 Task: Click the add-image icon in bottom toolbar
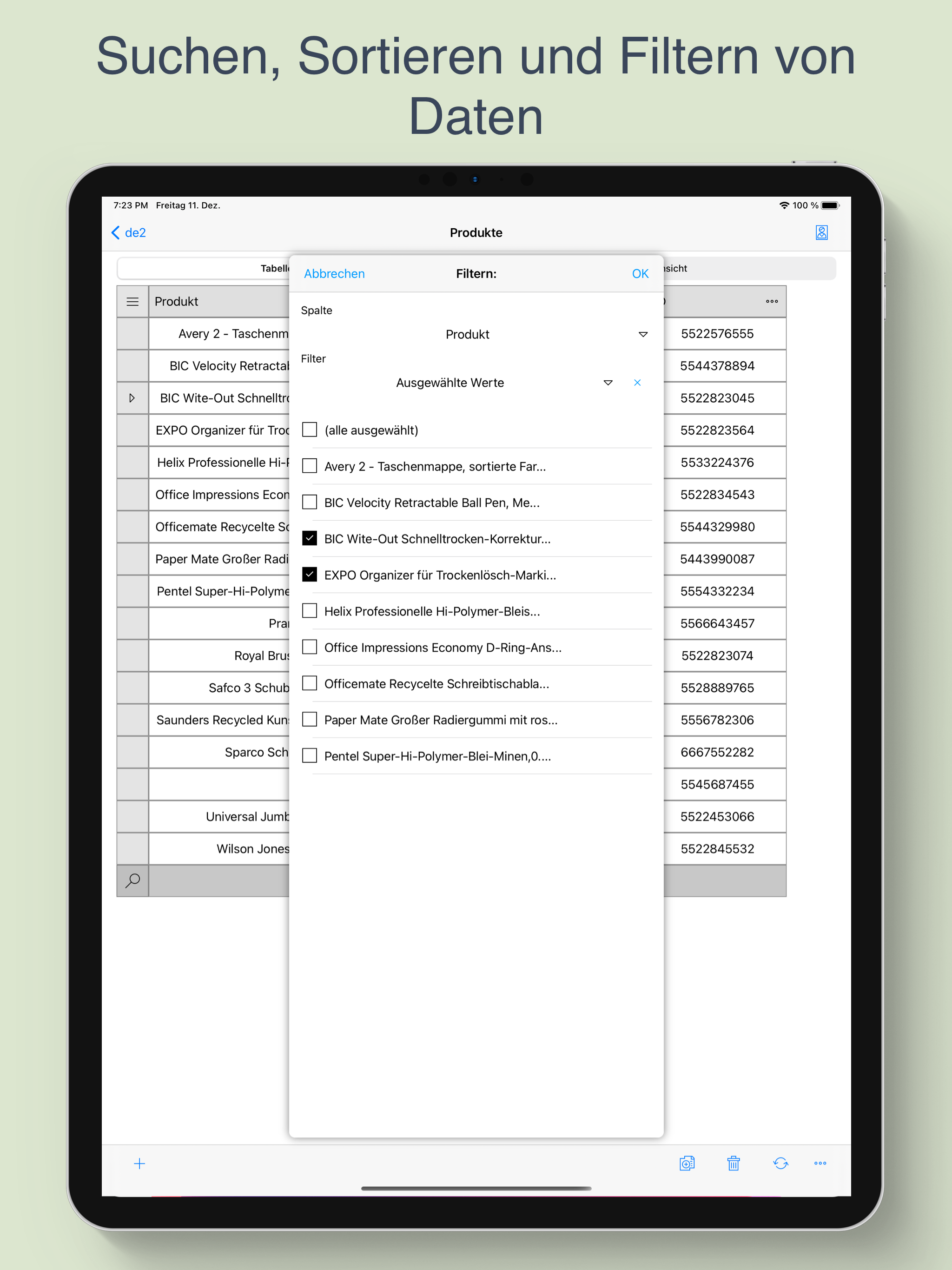pyautogui.click(x=687, y=1164)
